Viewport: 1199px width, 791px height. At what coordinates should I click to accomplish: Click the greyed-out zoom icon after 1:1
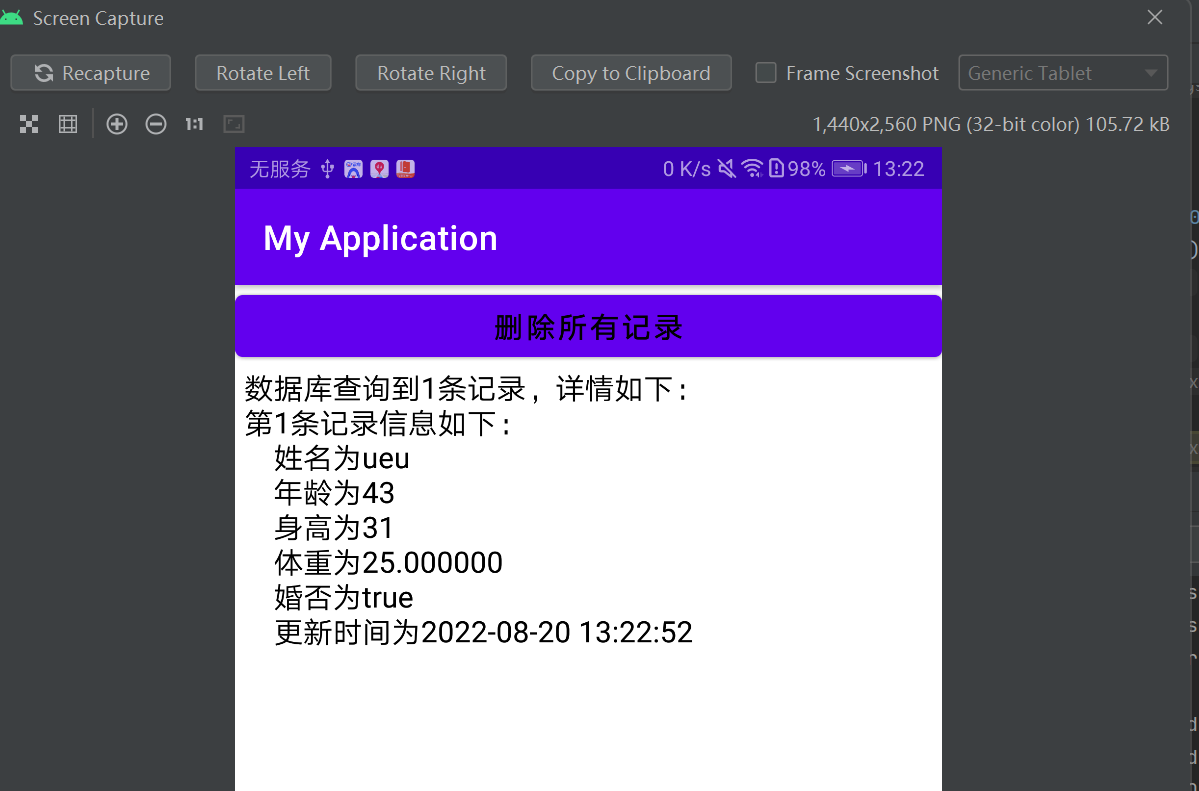pyautogui.click(x=234, y=124)
